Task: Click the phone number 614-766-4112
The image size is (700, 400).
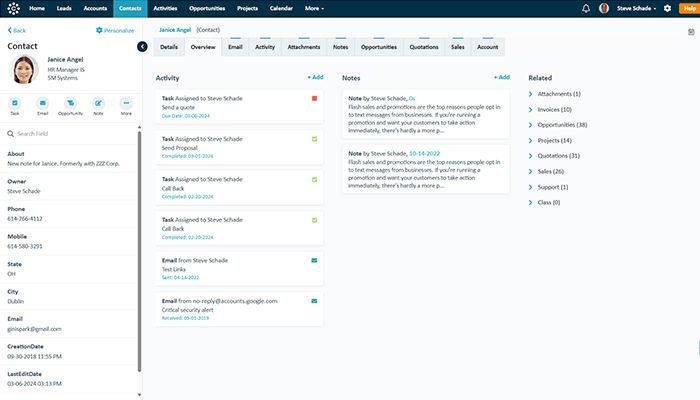Action: pyautogui.click(x=25, y=219)
